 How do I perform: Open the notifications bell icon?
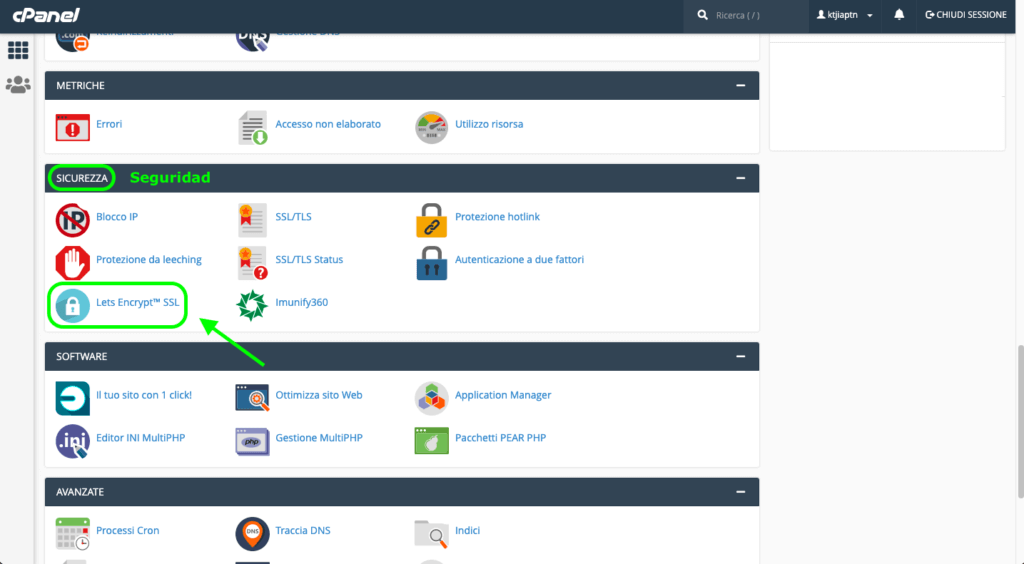(x=899, y=15)
